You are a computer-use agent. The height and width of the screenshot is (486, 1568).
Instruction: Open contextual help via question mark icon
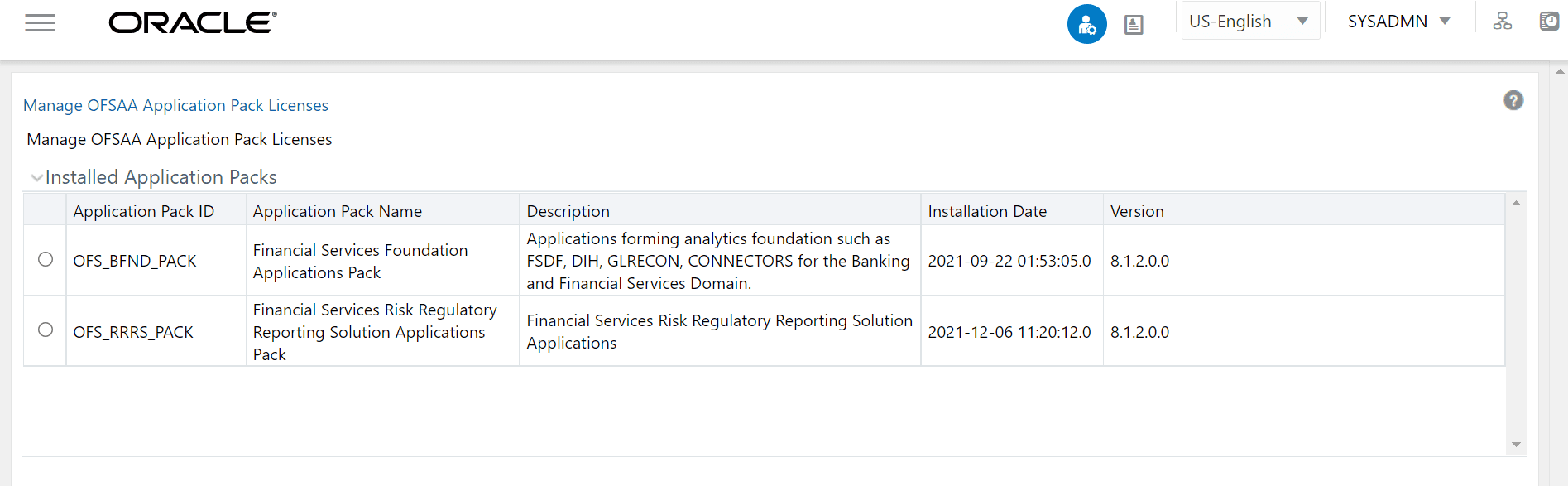(1513, 100)
